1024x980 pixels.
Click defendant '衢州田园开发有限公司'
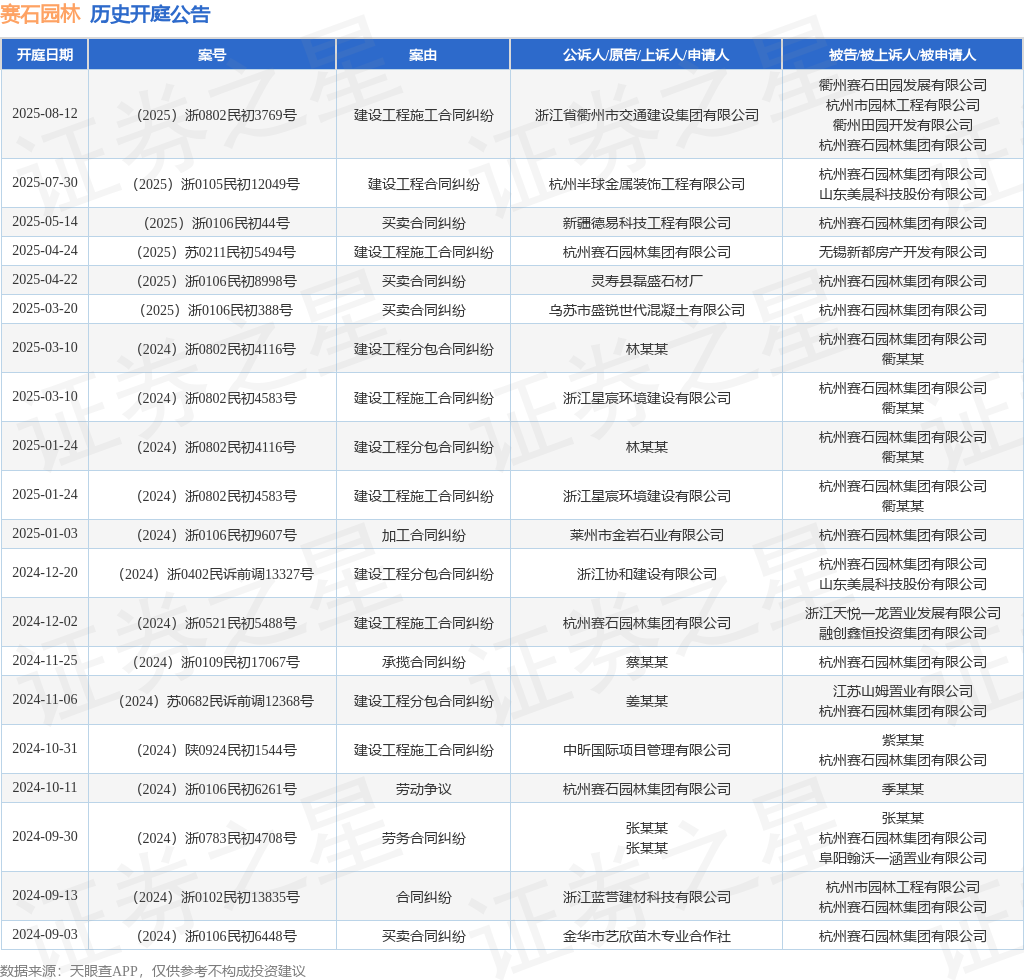pyautogui.click(x=903, y=125)
